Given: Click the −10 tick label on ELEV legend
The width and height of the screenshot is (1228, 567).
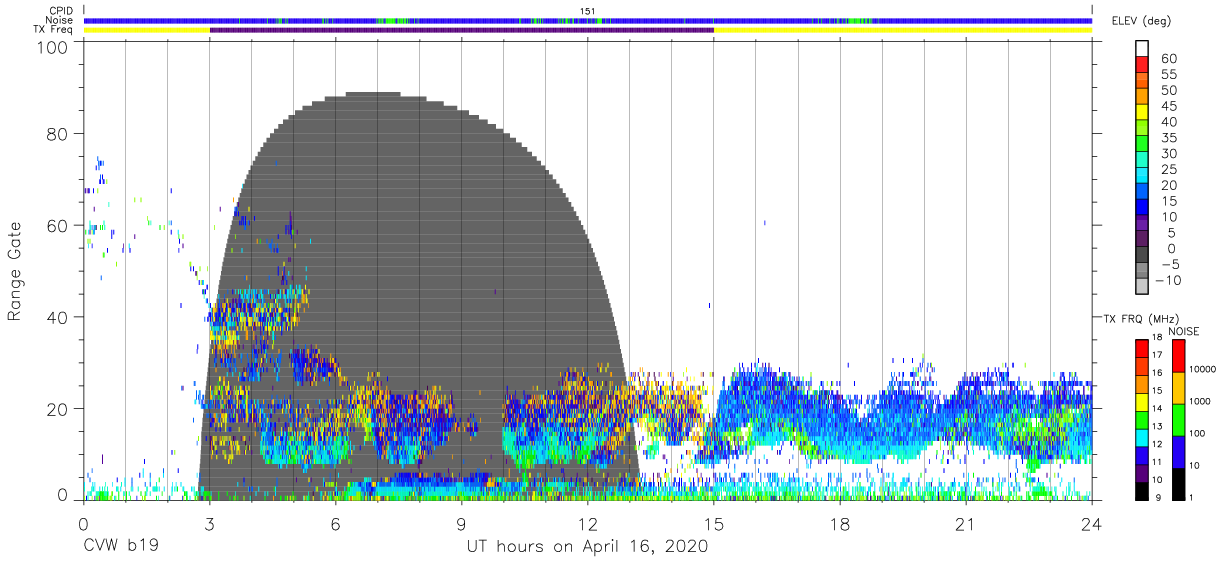Looking at the screenshot, I should 1167,280.
